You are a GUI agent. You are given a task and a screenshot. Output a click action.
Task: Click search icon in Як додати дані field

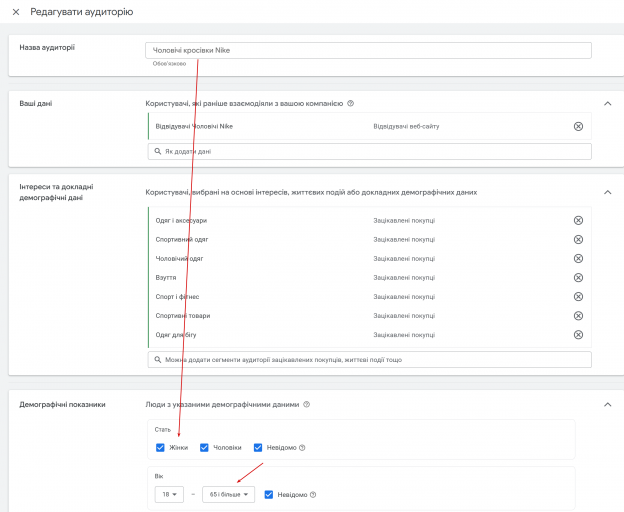158,152
